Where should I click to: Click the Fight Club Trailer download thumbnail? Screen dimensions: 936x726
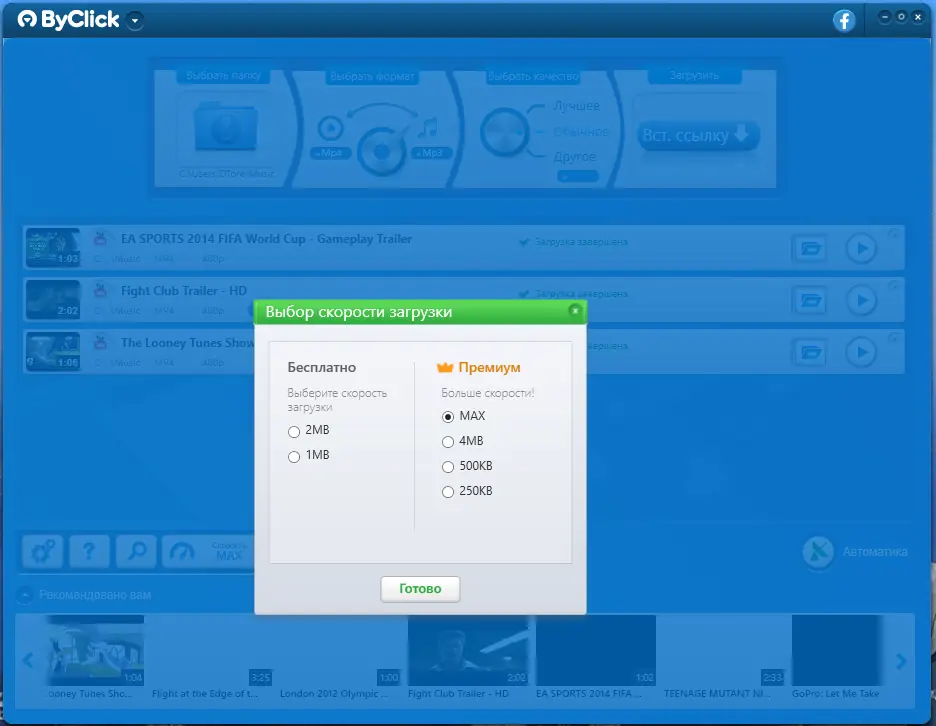click(x=53, y=300)
